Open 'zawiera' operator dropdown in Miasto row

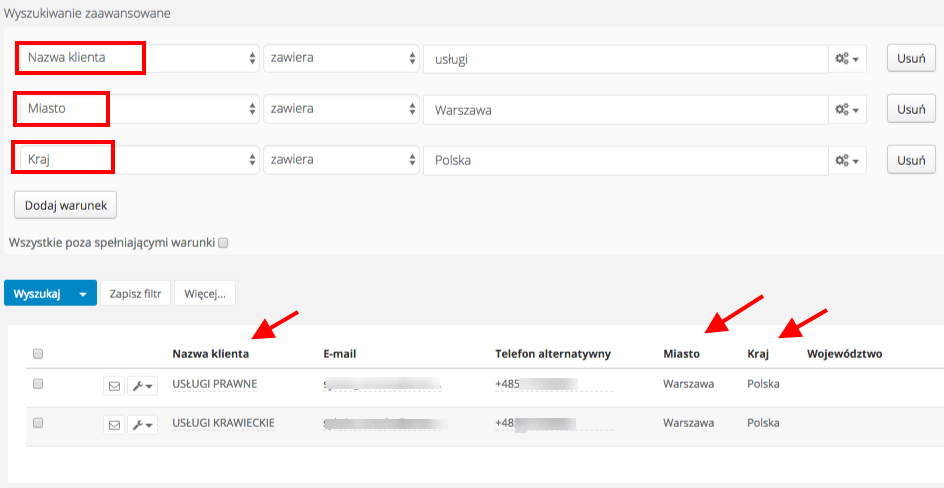(341, 110)
